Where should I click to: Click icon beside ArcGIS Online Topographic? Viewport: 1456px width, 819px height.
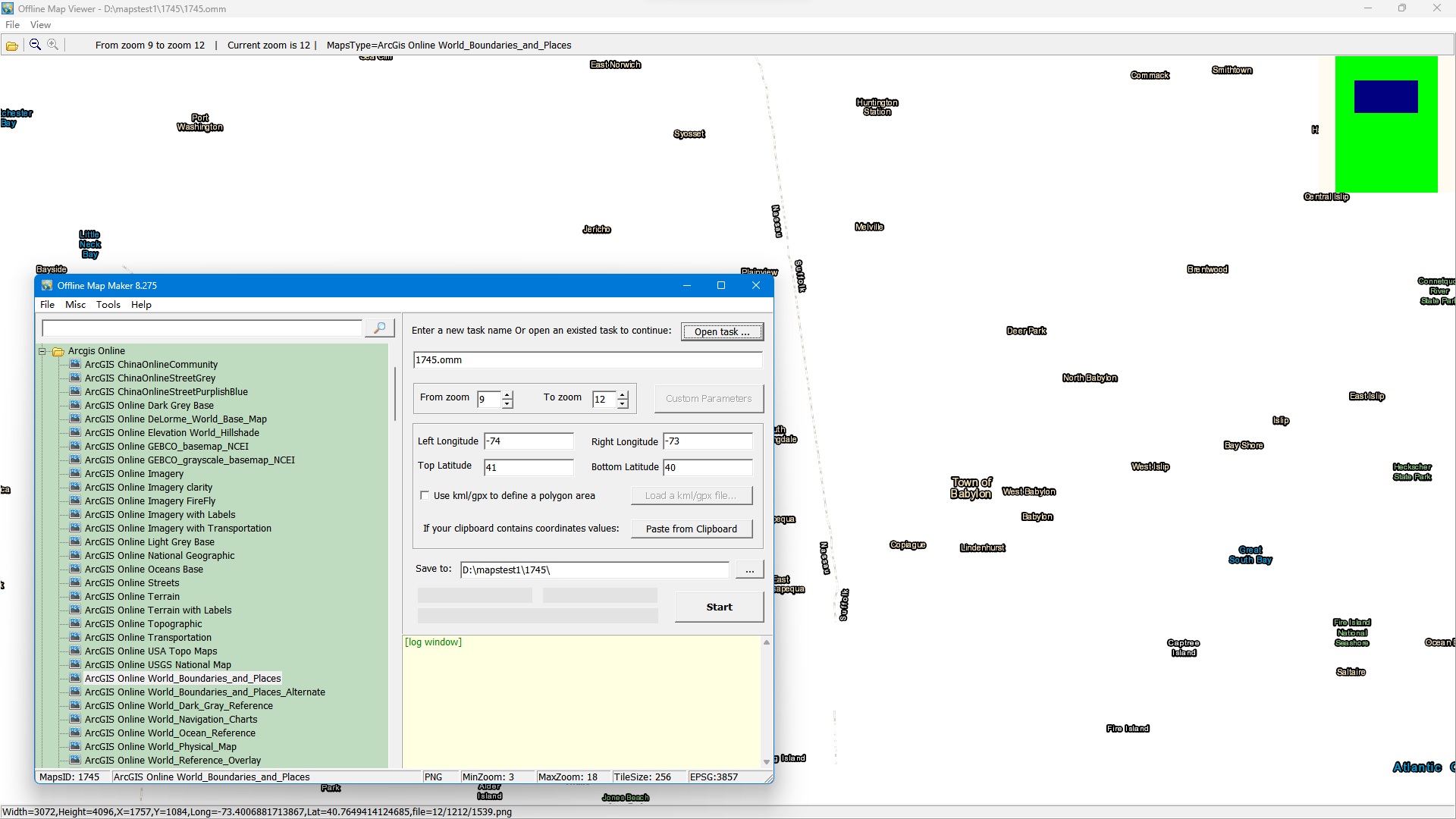click(75, 623)
